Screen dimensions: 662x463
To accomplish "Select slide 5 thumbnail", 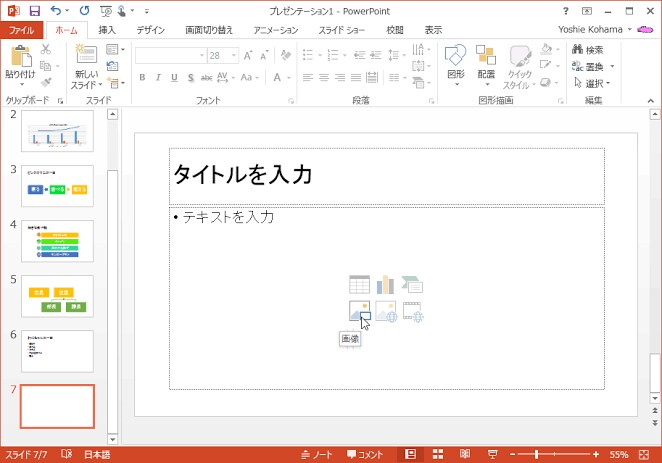I will 57,296.
